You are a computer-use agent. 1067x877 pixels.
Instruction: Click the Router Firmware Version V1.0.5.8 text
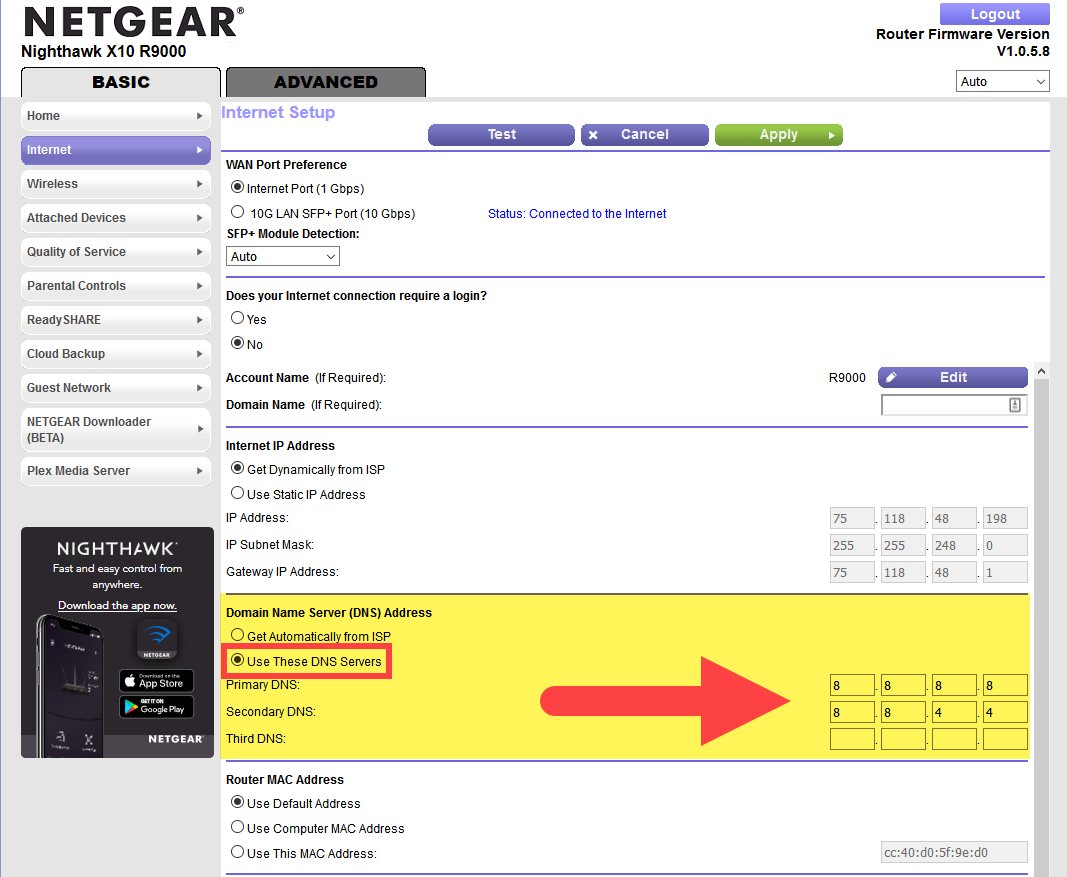coord(962,42)
